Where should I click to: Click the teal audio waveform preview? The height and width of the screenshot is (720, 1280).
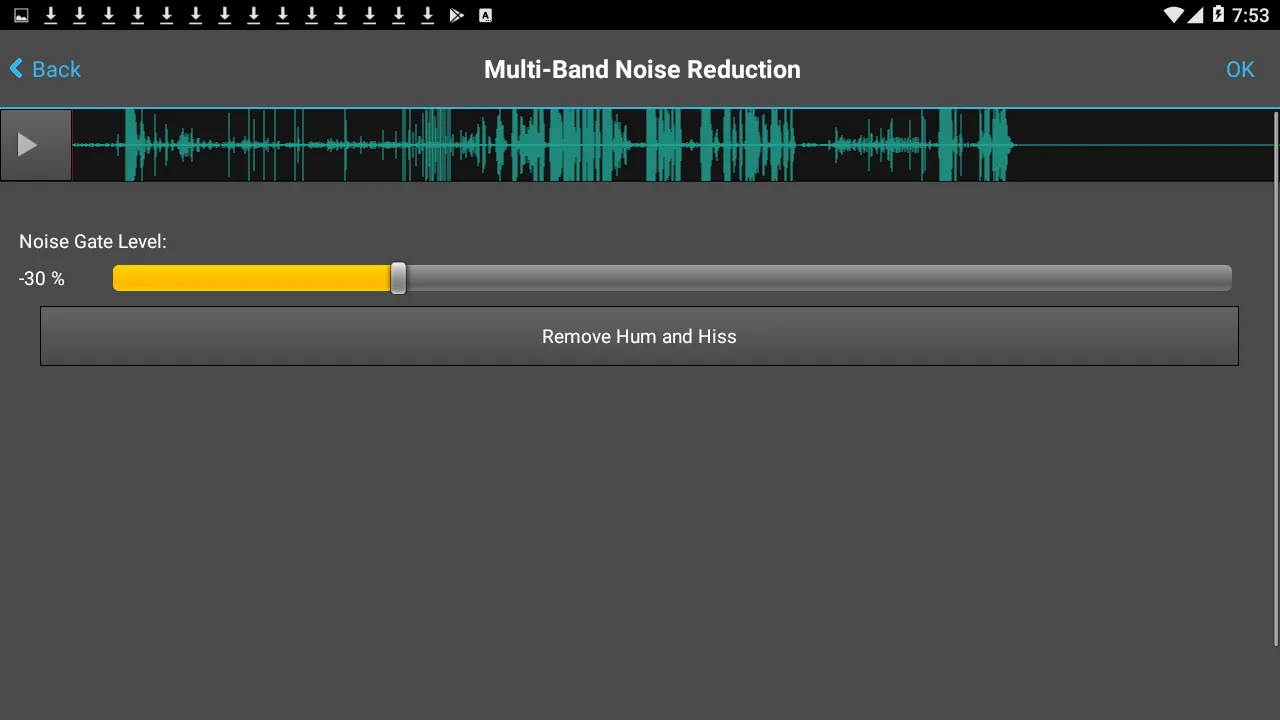[675, 145]
